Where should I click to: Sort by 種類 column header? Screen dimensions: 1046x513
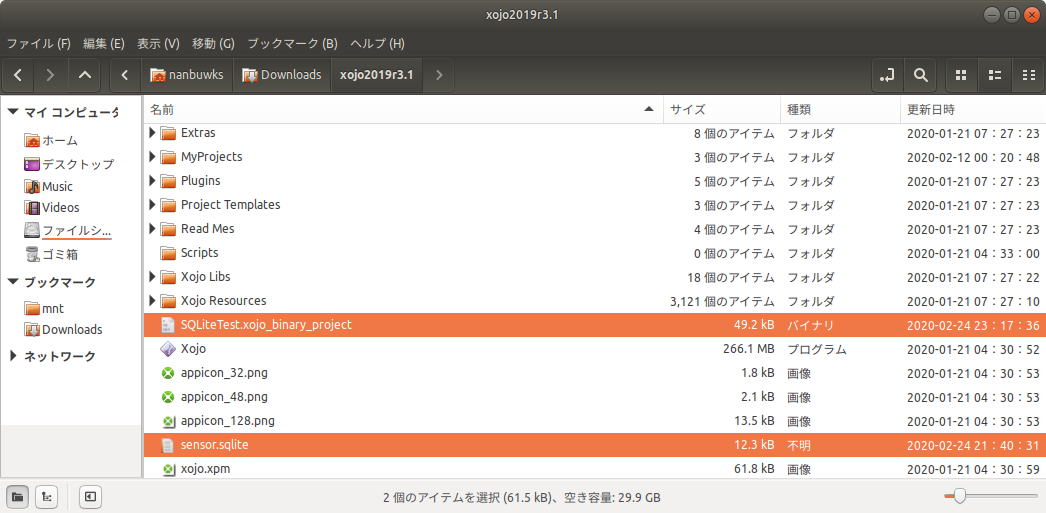[x=840, y=109]
